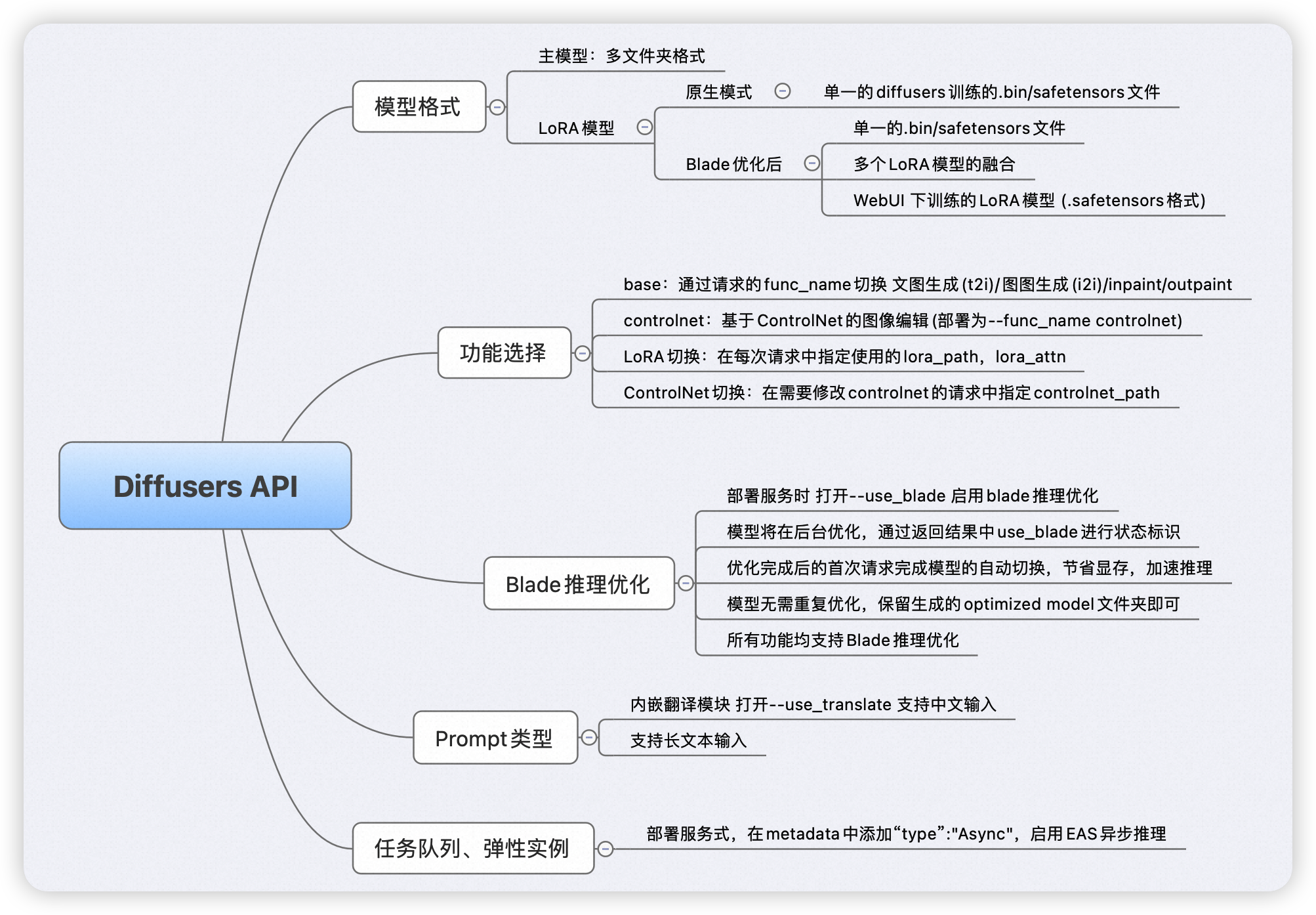This screenshot has width=1316, height=915.
Task: Collapse the Prompt 类型 branch toggle
Action: point(589,738)
